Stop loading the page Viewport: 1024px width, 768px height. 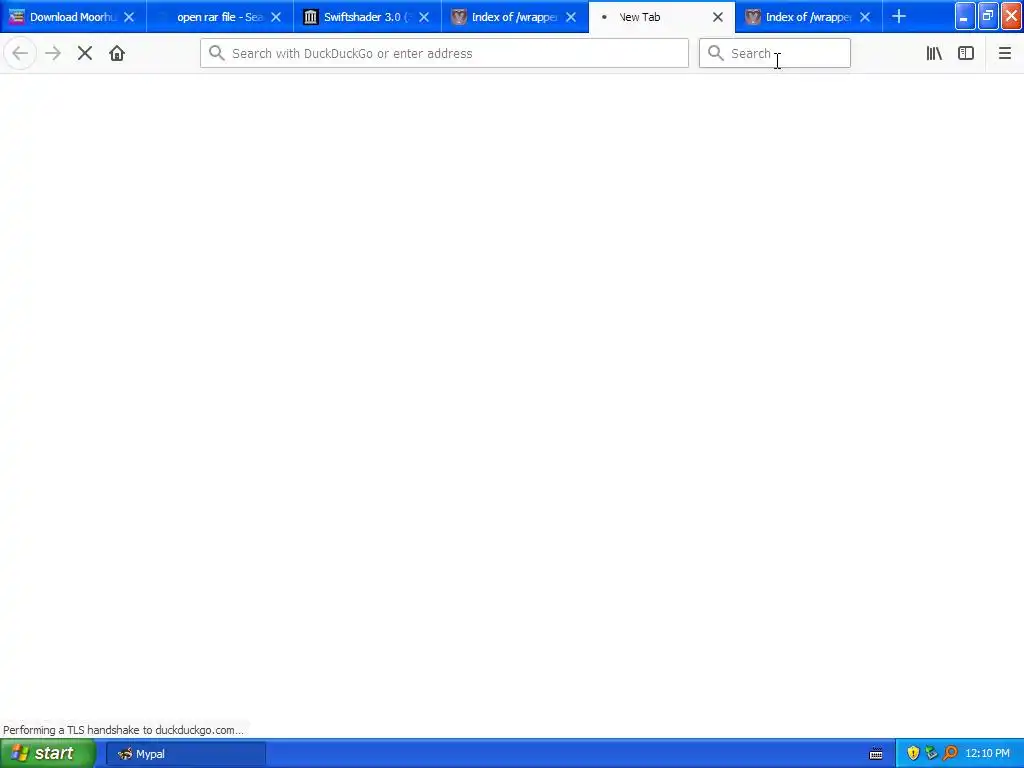pos(85,53)
